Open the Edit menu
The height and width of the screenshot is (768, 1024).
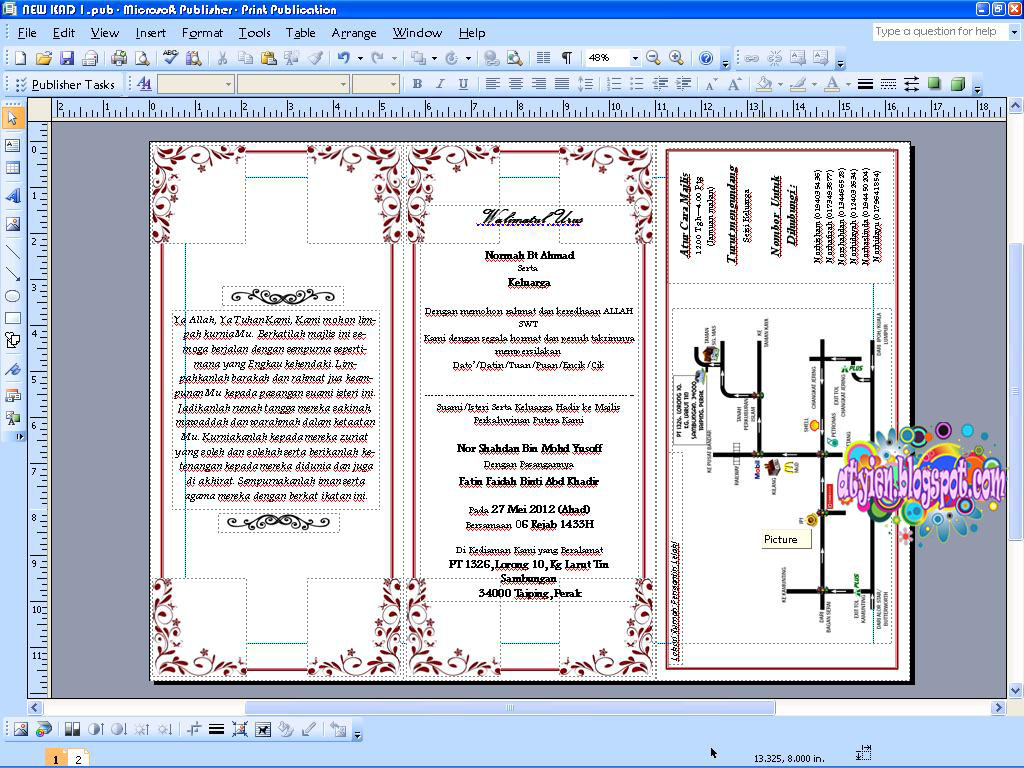click(x=63, y=33)
